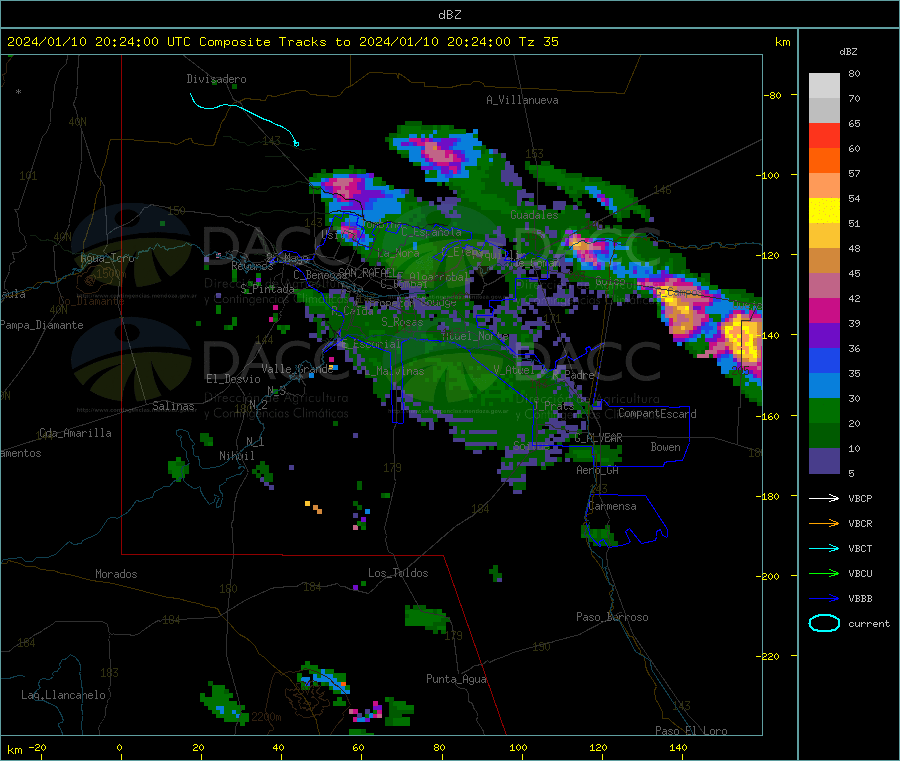The height and width of the screenshot is (761, 900).
Task: Click the Aero_GH map label
Action: 598,470
